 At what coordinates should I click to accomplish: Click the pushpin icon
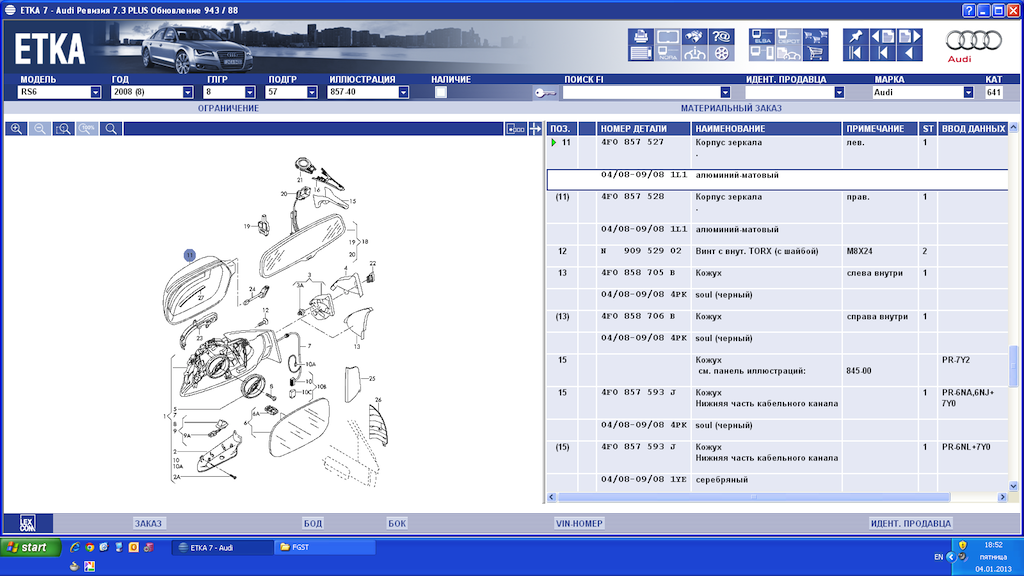click(856, 36)
